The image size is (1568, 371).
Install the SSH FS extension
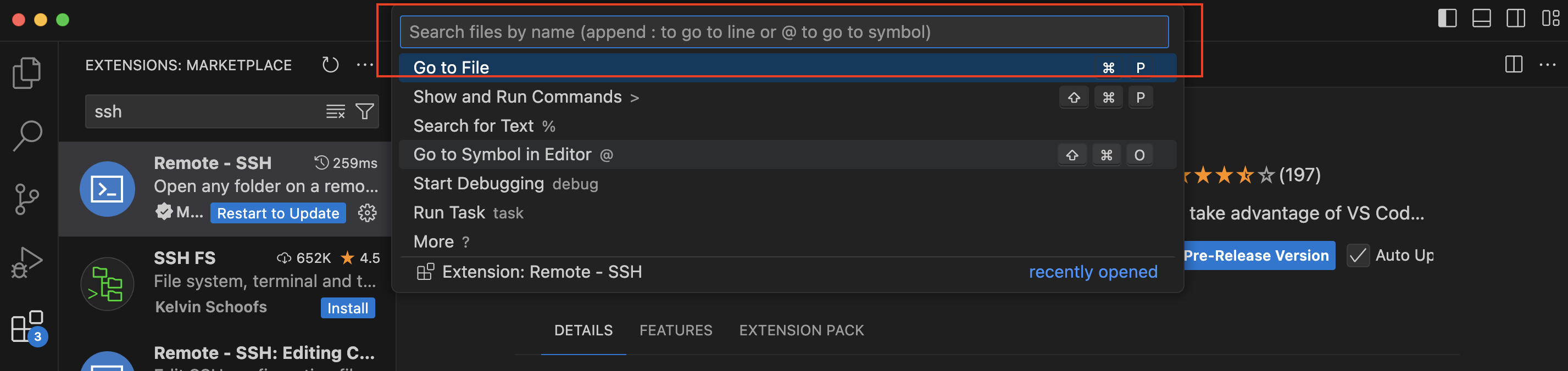point(348,308)
